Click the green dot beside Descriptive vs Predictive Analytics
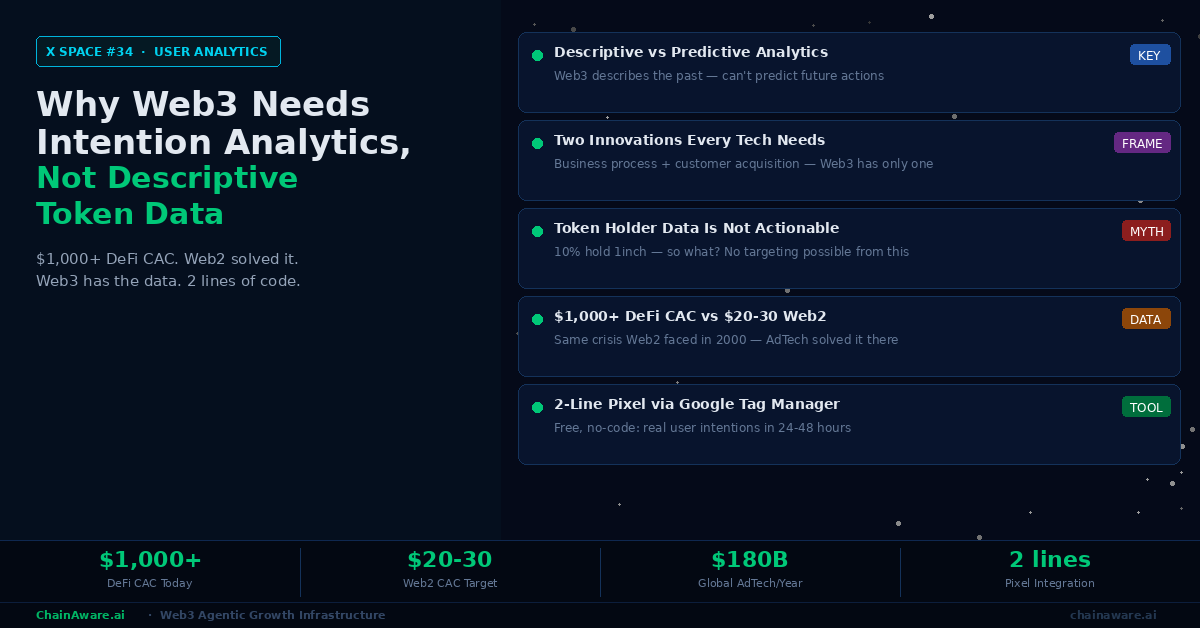 pos(537,56)
